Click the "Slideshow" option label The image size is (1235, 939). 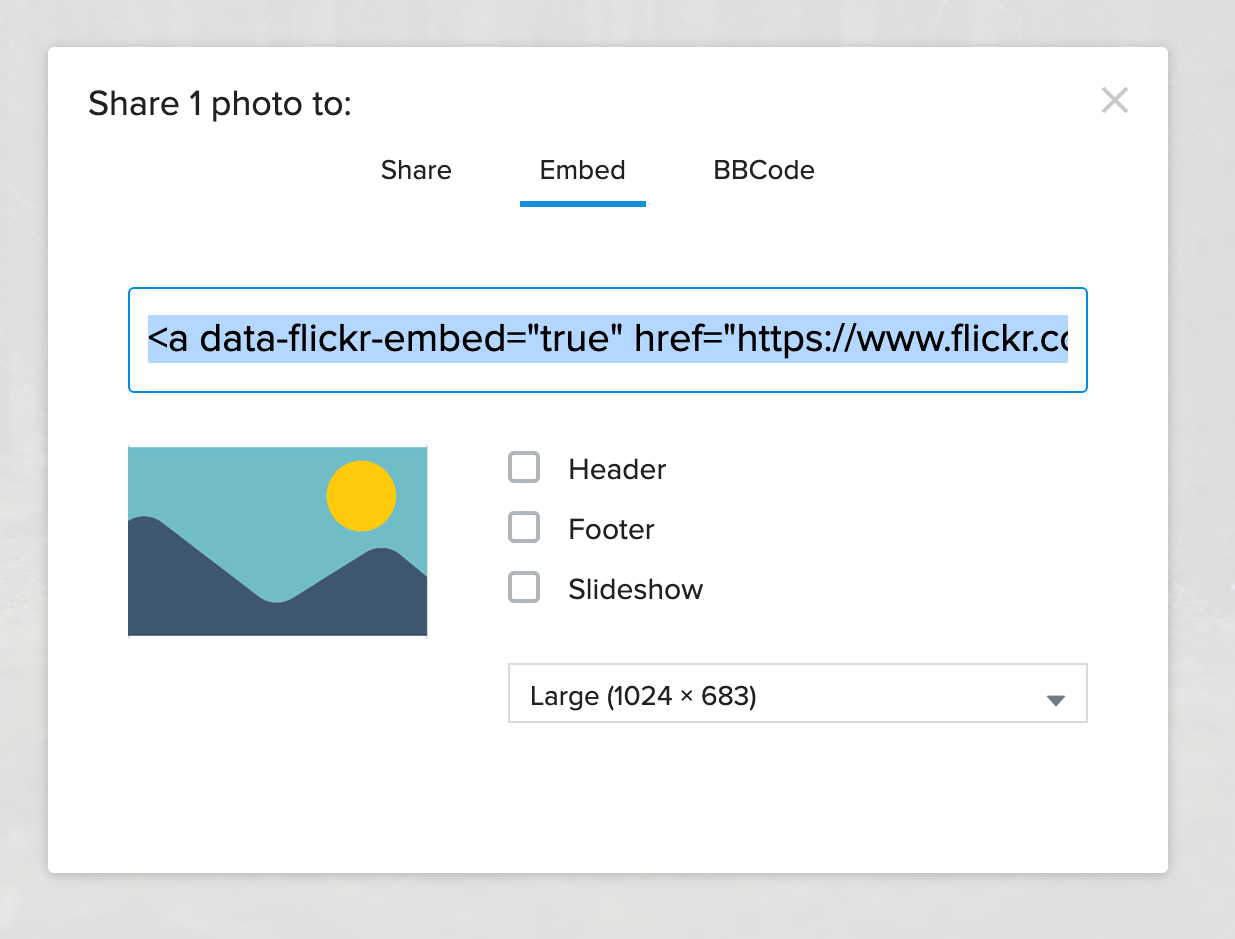635,589
